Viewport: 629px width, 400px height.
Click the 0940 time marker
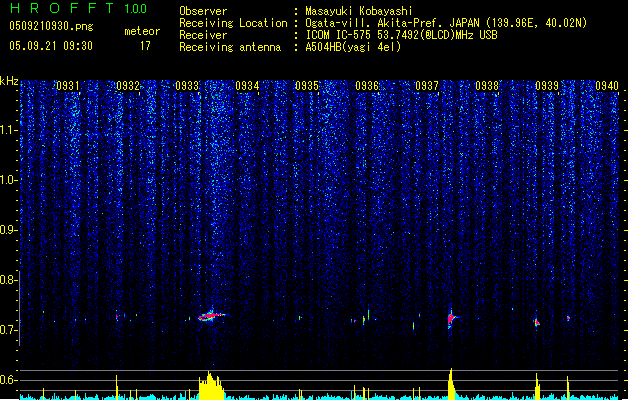607,86
